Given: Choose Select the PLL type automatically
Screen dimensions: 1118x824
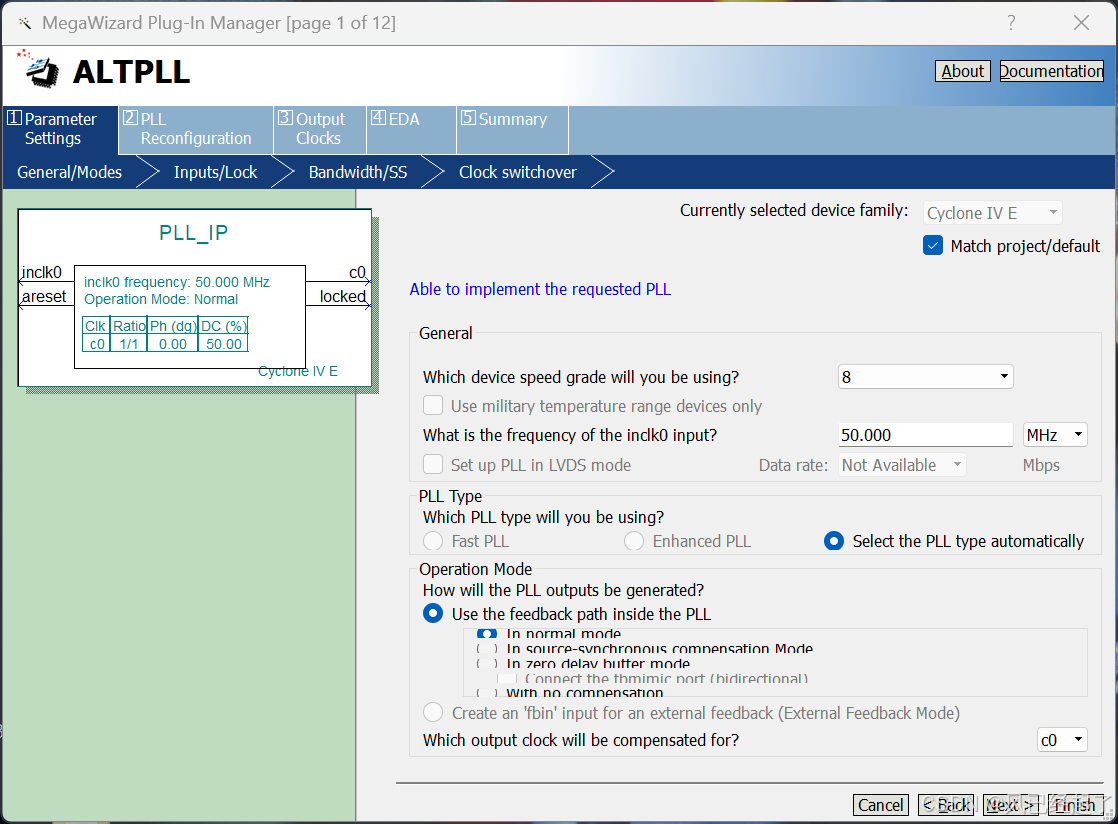Looking at the screenshot, I should click(834, 541).
